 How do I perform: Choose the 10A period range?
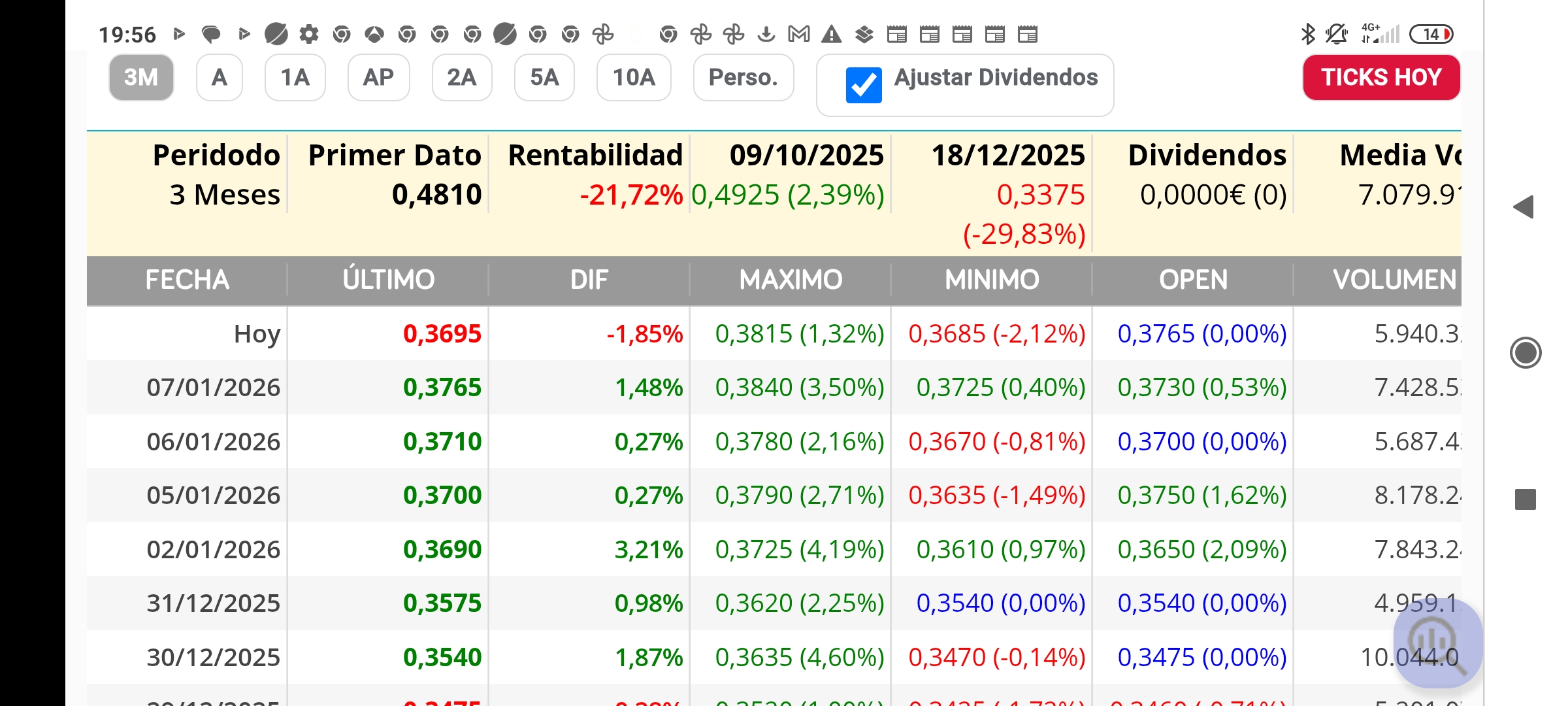click(x=633, y=78)
